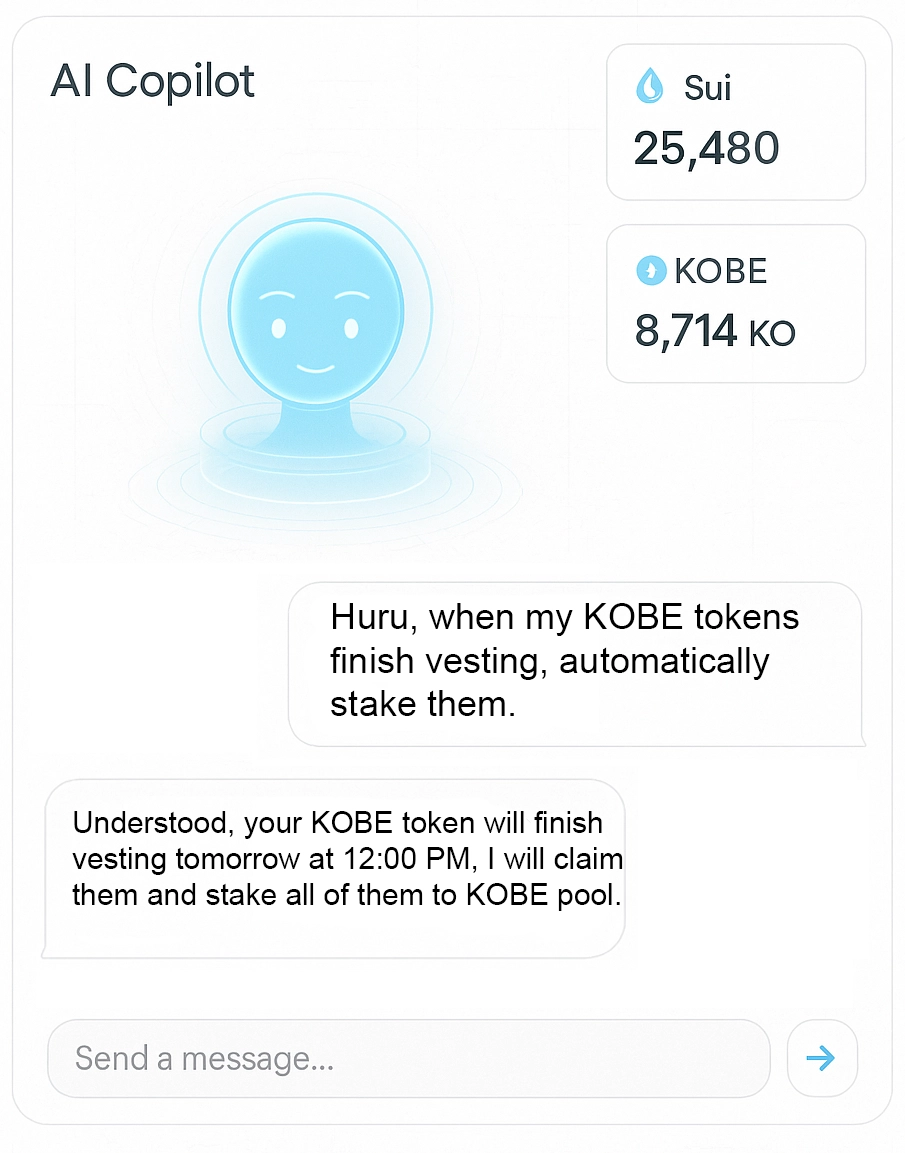Click "stake them." in the user's message
This screenshot has width=905, height=1153.
[x=423, y=704]
